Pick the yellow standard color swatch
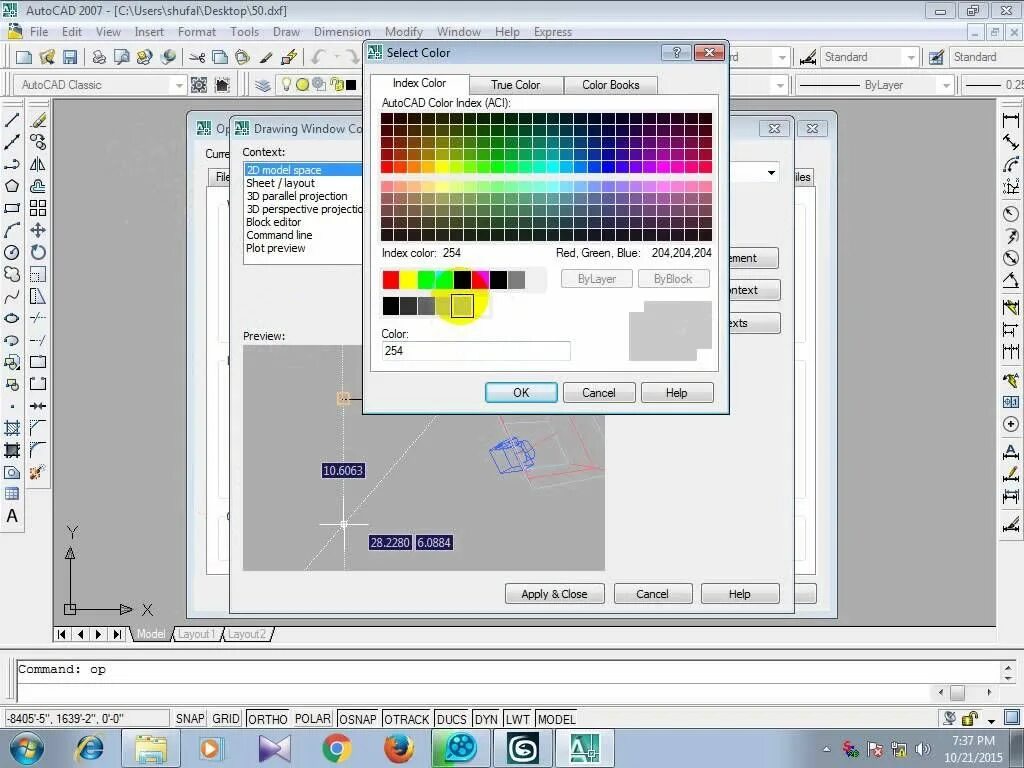This screenshot has width=1024, height=768. click(409, 280)
